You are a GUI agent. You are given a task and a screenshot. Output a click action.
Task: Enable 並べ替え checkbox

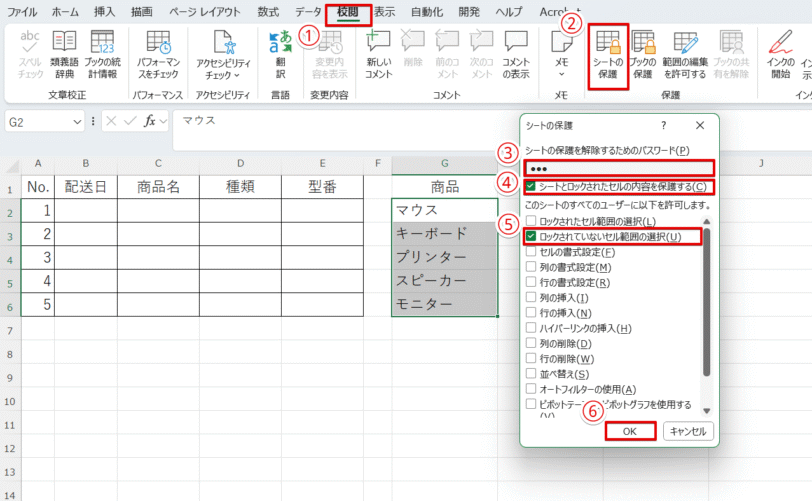coord(531,374)
